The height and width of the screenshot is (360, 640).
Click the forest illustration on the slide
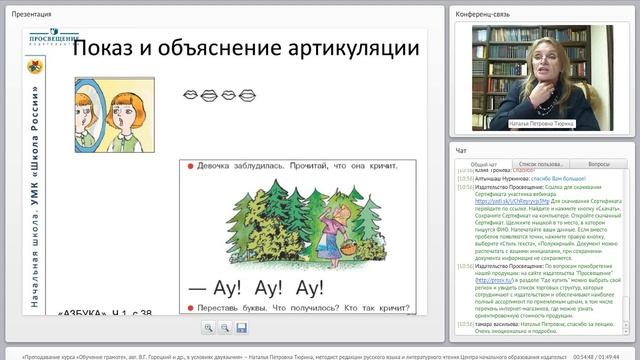pyautogui.click(x=307, y=225)
